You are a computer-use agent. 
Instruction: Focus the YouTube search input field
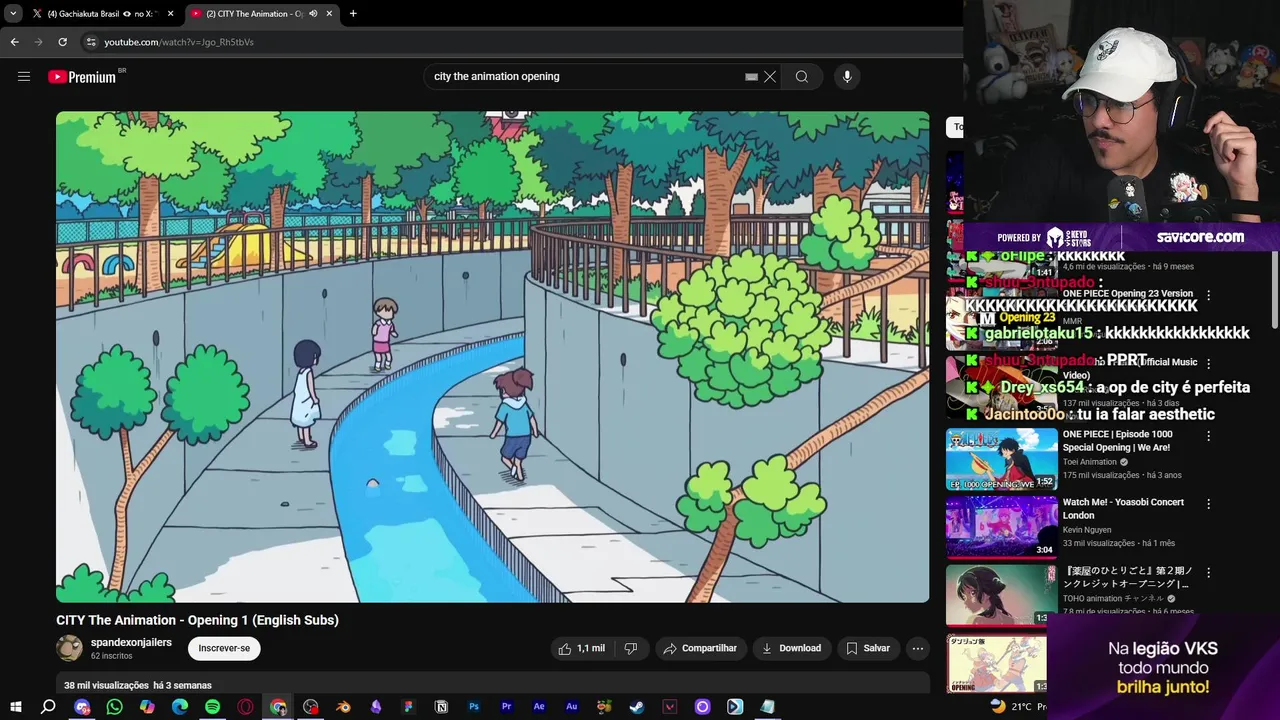[x=585, y=76]
